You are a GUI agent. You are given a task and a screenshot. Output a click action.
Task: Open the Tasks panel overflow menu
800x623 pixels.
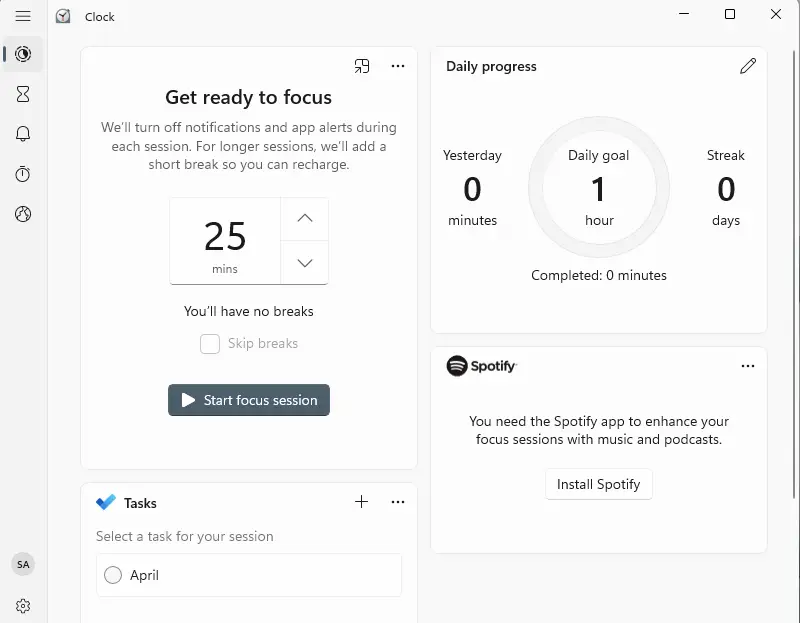coord(398,502)
